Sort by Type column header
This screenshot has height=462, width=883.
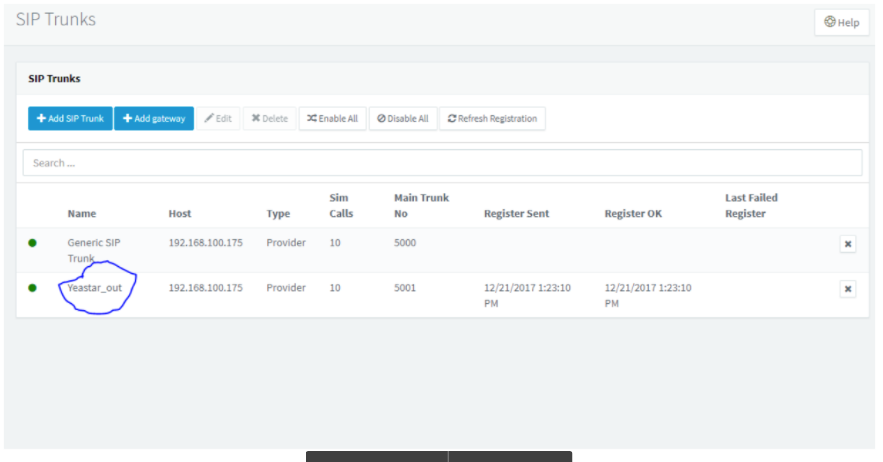[278, 214]
